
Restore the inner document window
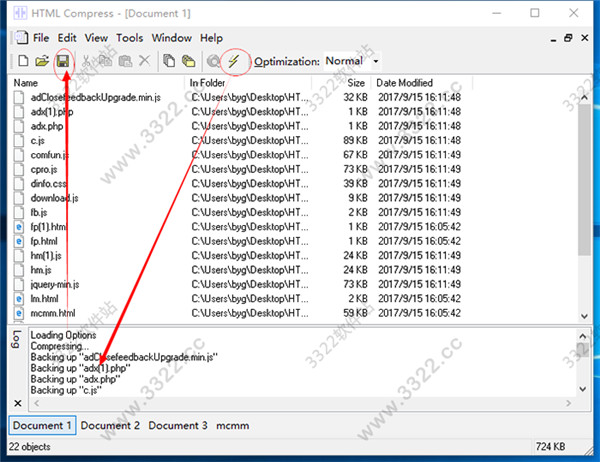(568, 38)
